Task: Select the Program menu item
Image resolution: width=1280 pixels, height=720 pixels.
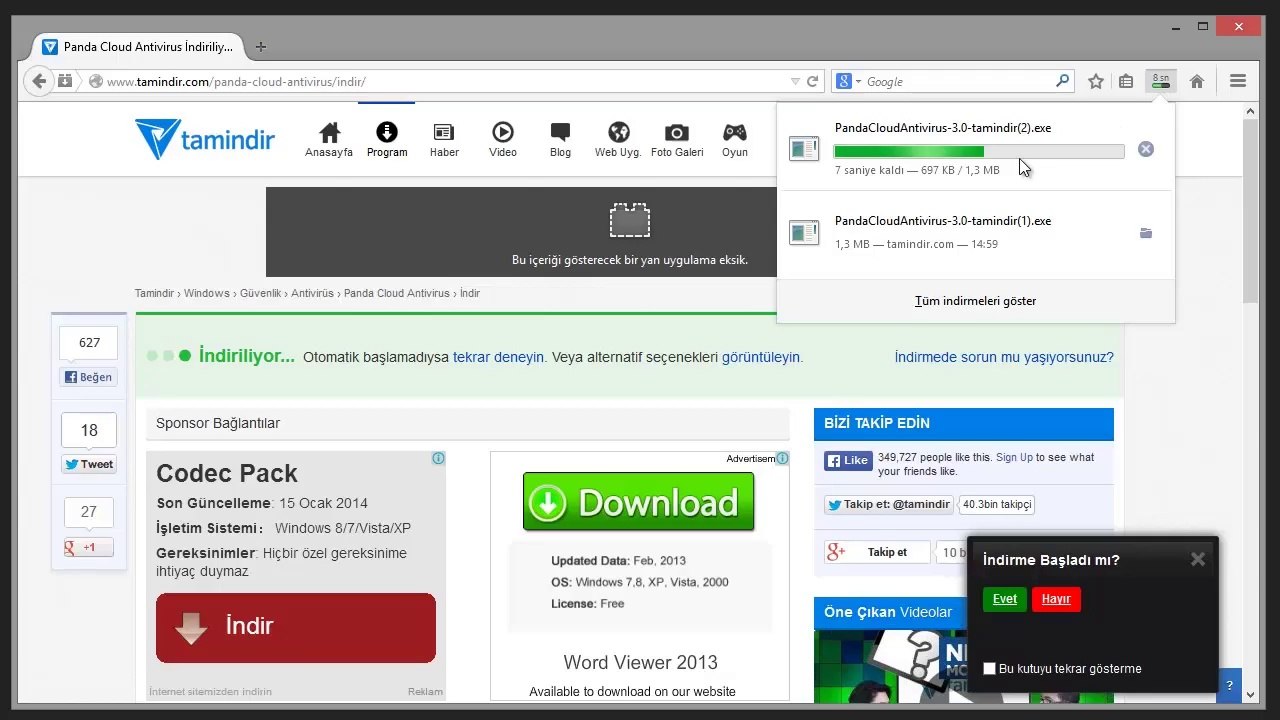Action: pos(387,139)
